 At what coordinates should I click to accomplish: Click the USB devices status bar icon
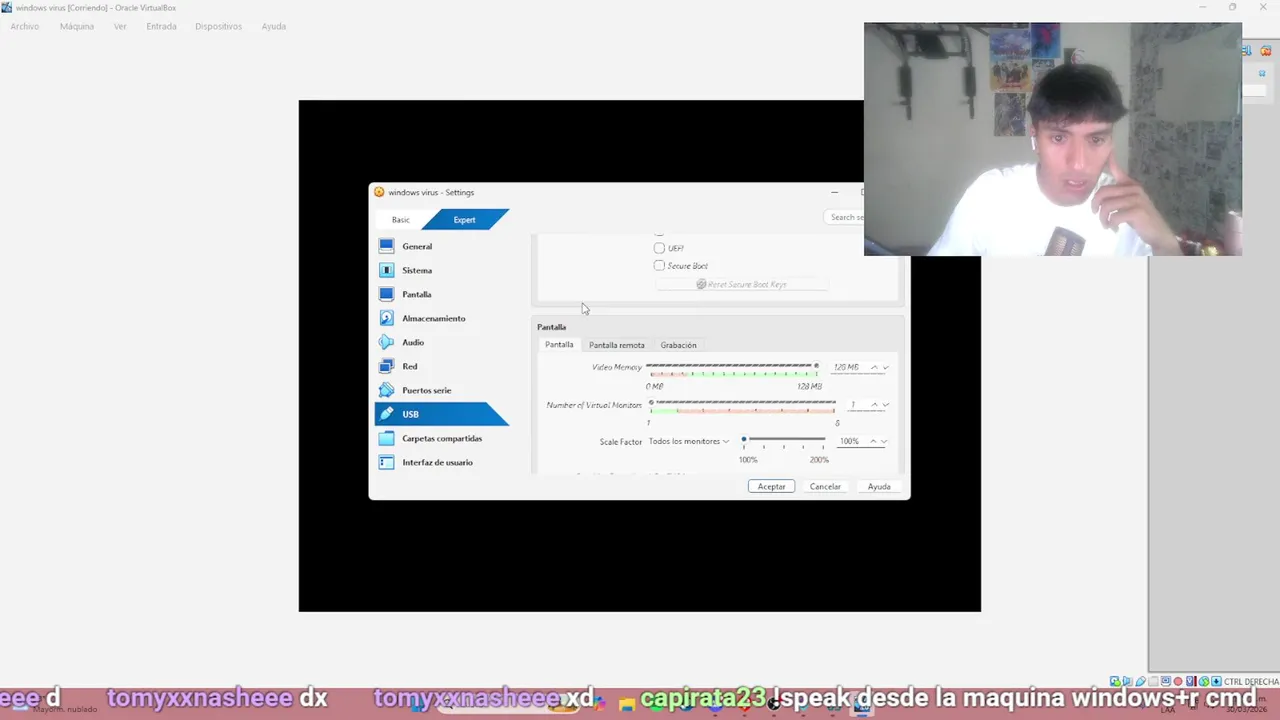coord(1141,681)
